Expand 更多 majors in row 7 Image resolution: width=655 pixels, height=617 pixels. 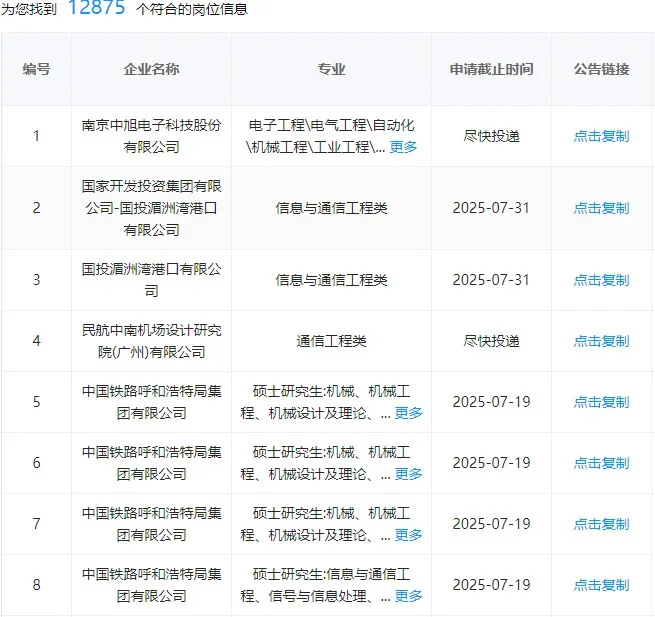(408, 535)
